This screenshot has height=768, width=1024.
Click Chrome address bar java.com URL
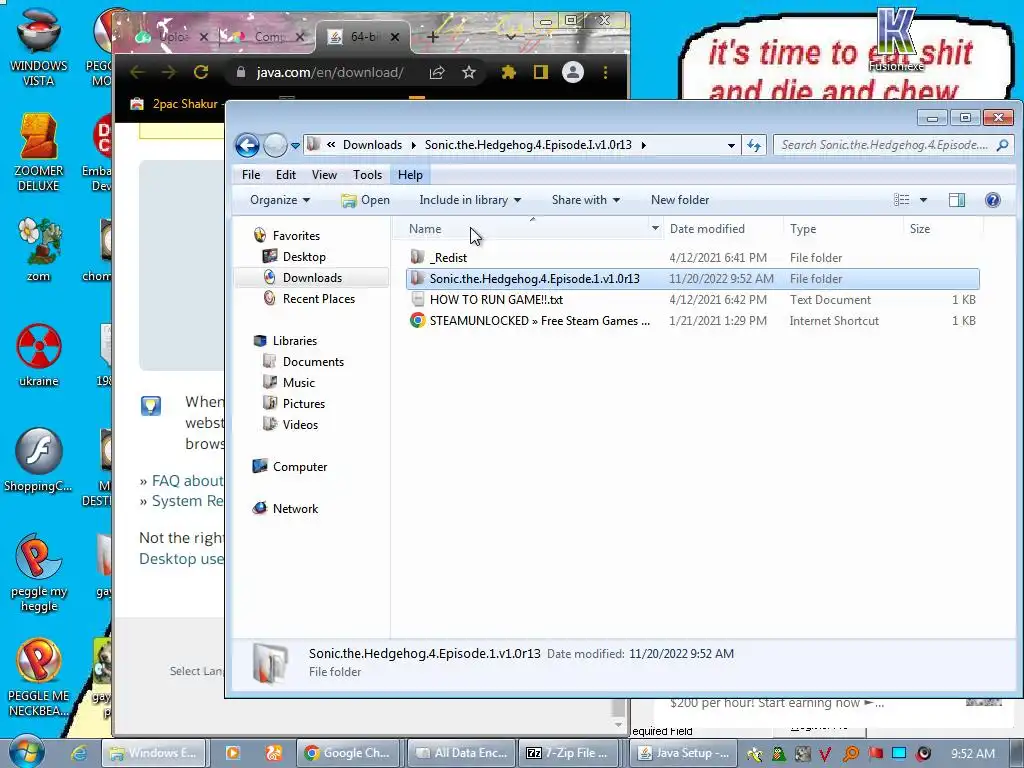329,72
